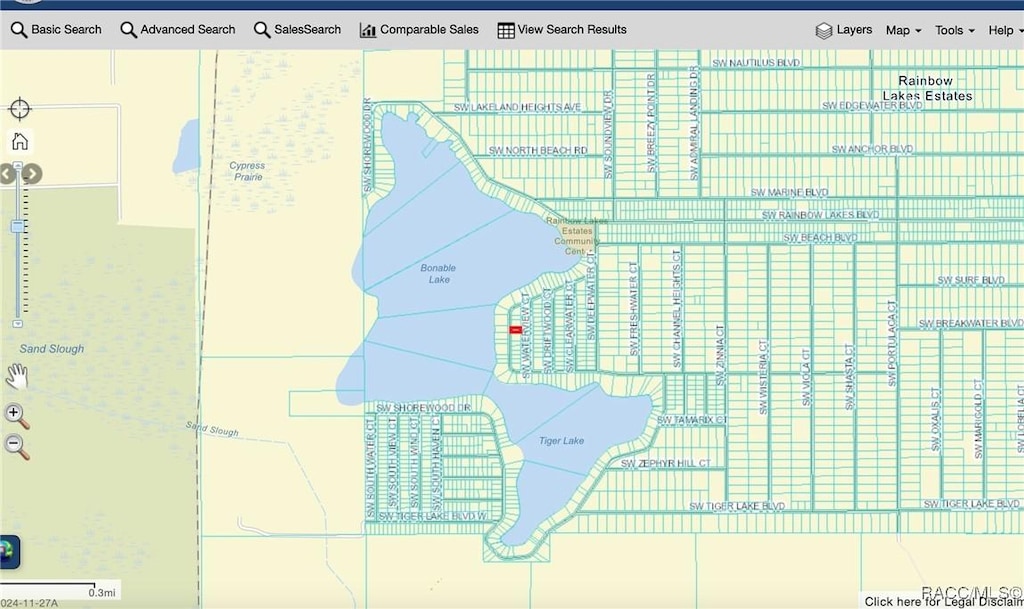Open Advanced Search
Screen dimensions: 1024x609
tap(178, 29)
